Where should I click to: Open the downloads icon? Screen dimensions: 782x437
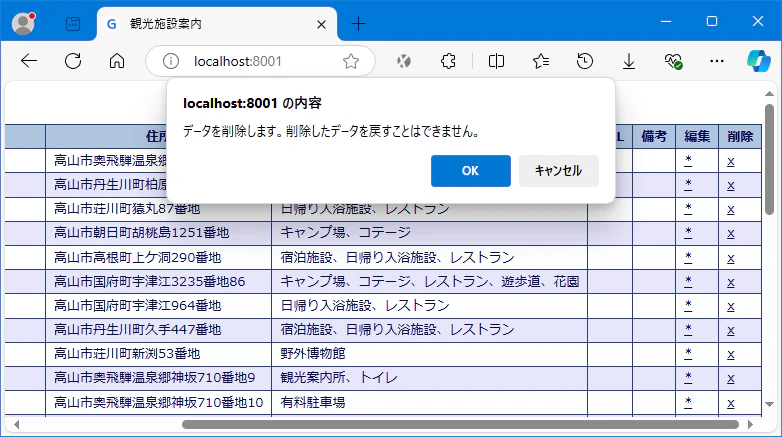[629, 61]
